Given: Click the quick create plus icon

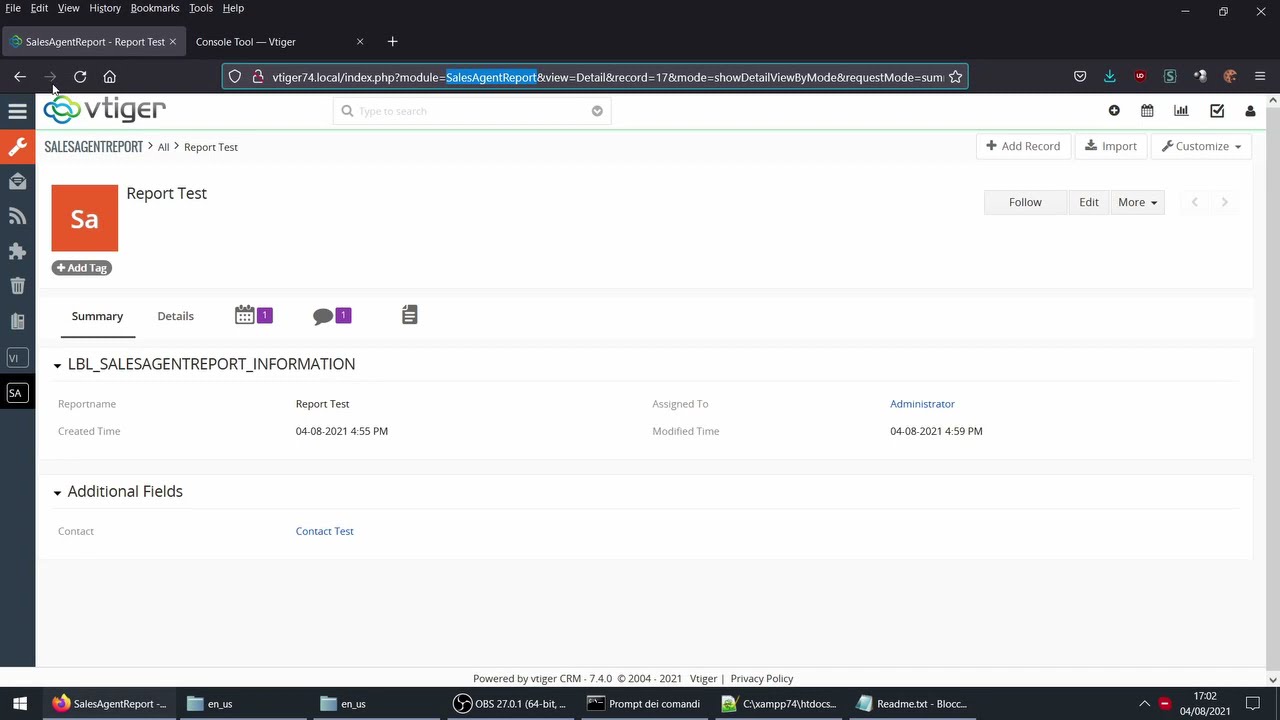Looking at the screenshot, I should pyautogui.click(x=1114, y=111).
